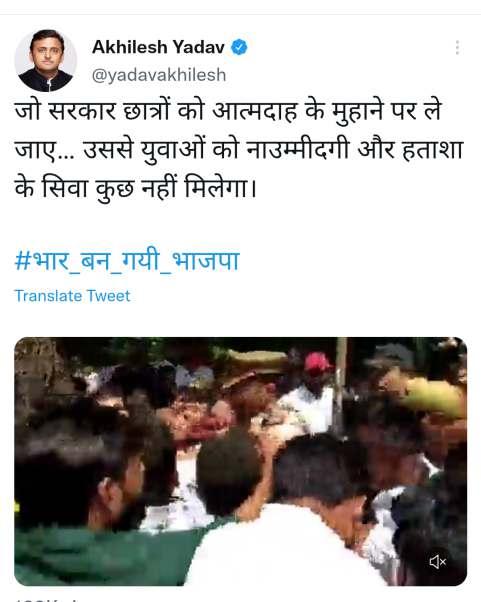Tap the # symbol of the hashtag
The width and height of the screenshot is (481, 602).
pyautogui.click(x=22, y=261)
